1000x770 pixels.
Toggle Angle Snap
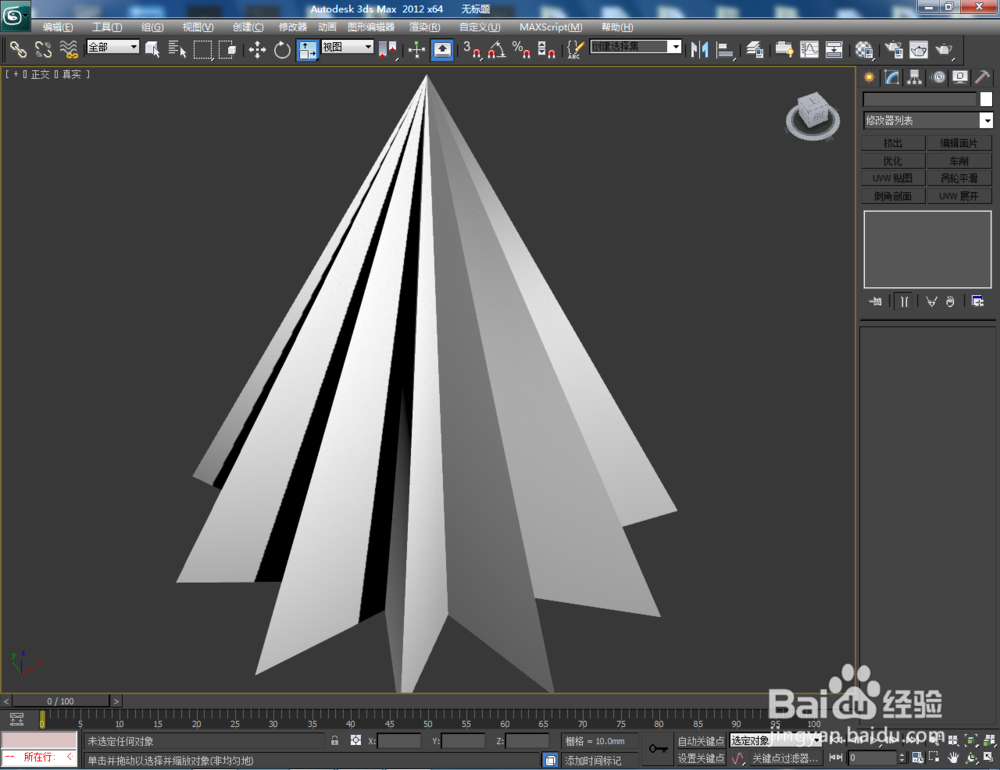[x=497, y=50]
